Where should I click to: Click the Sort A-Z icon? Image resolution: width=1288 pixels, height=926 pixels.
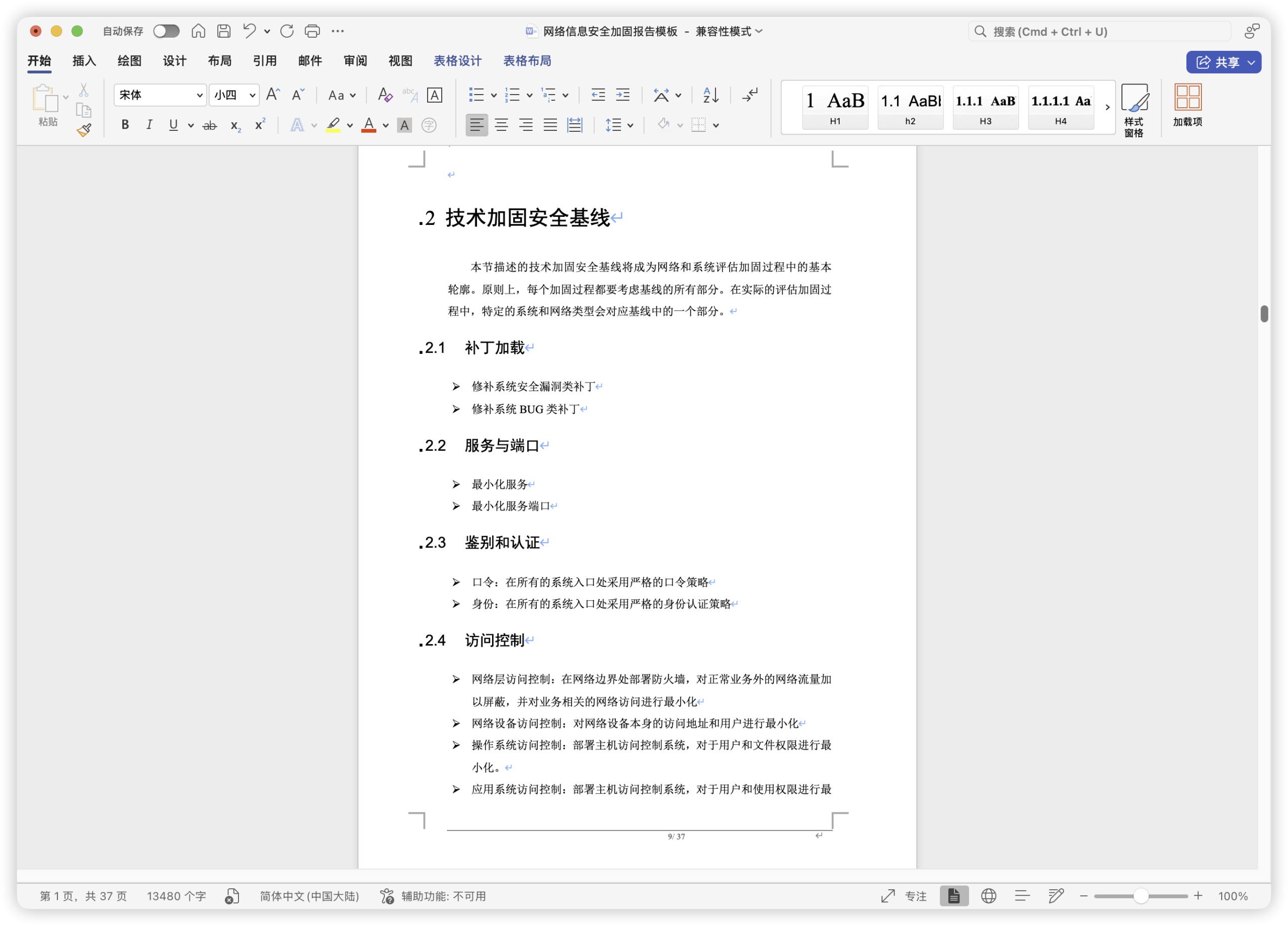point(710,95)
